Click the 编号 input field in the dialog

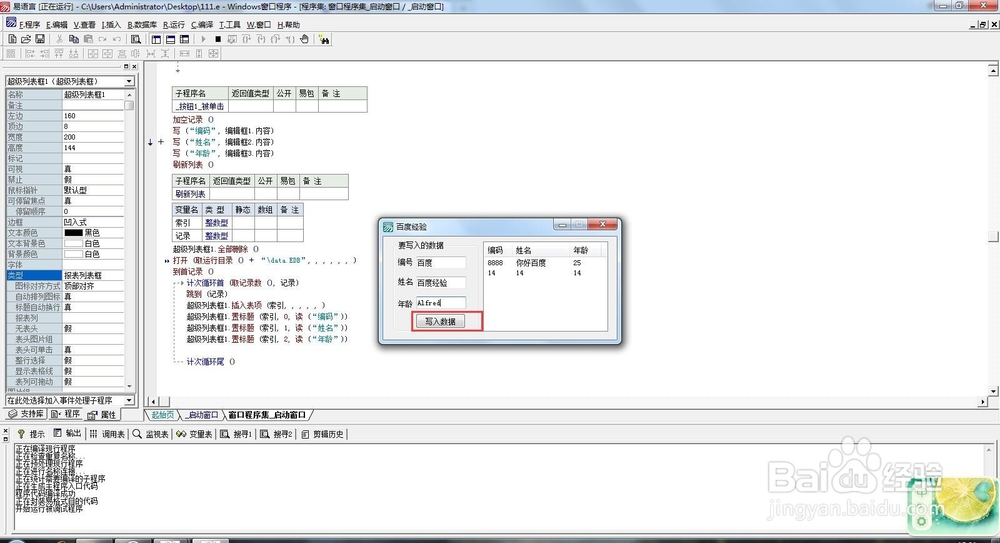click(441, 262)
